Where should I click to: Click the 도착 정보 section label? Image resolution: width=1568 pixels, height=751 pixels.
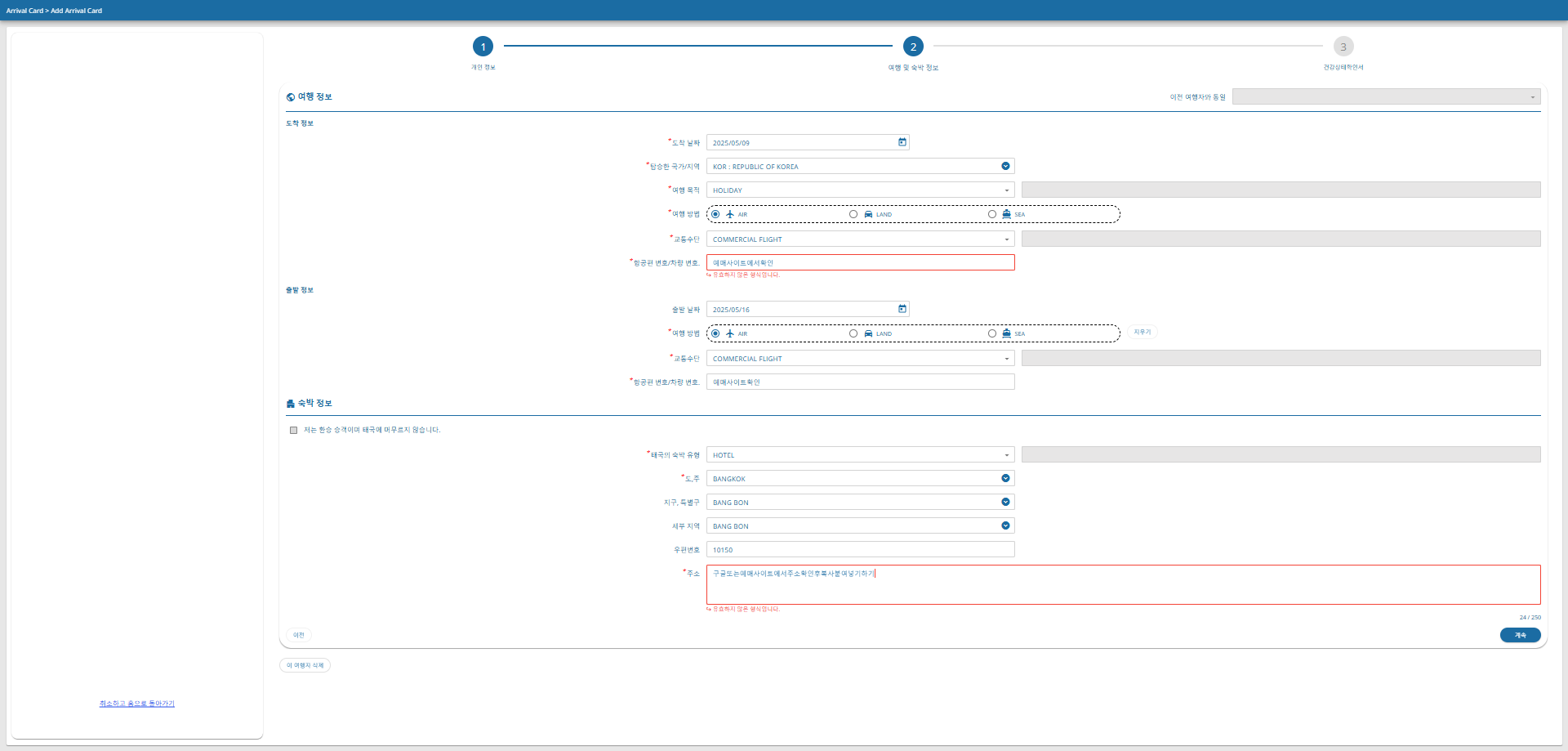tap(300, 123)
